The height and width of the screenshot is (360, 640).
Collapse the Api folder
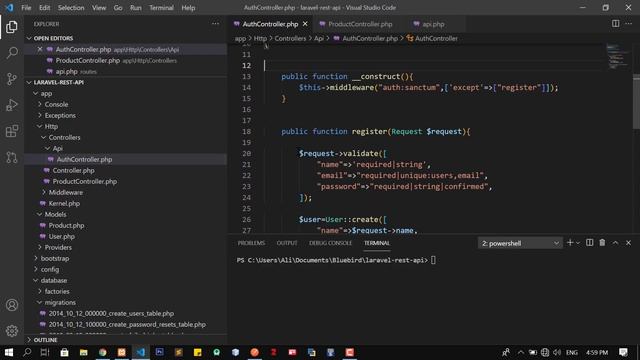pyautogui.click(x=58, y=149)
